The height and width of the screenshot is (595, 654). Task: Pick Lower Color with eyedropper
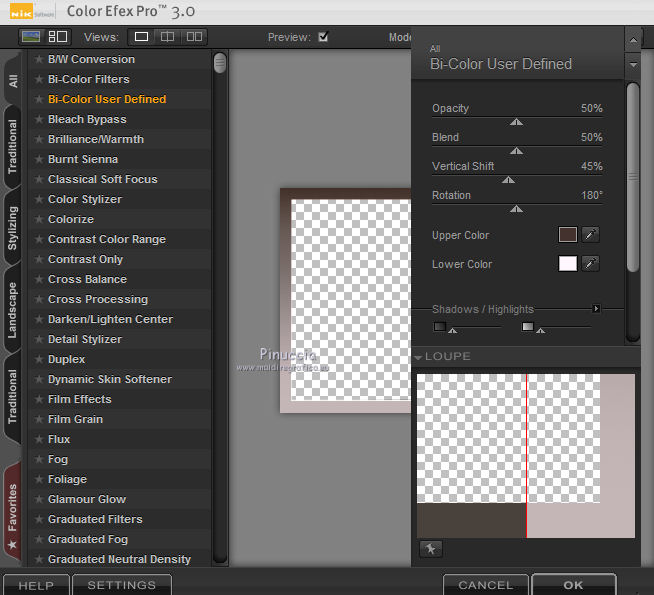(x=590, y=264)
